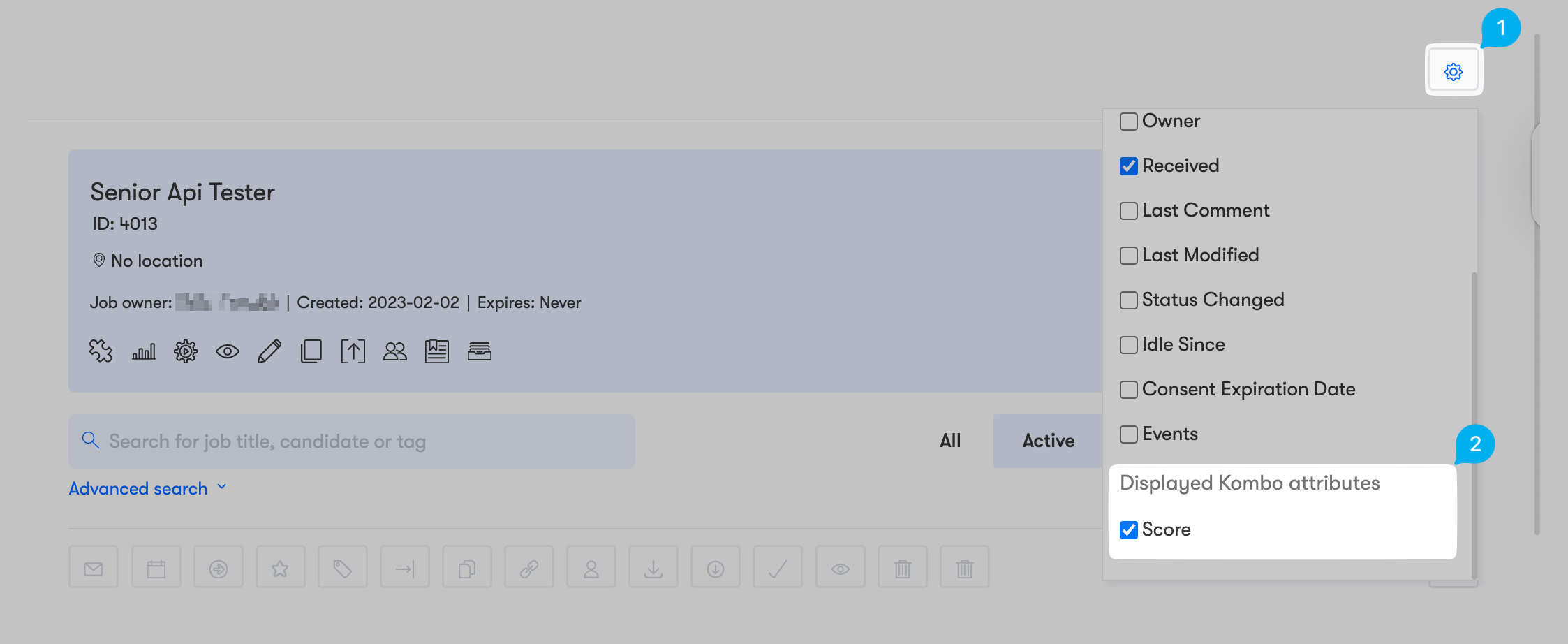Image resolution: width=1568 pixels, height=644 pixels.
Task: Click the archive tray icon
Action: click(x=479, y=351)
